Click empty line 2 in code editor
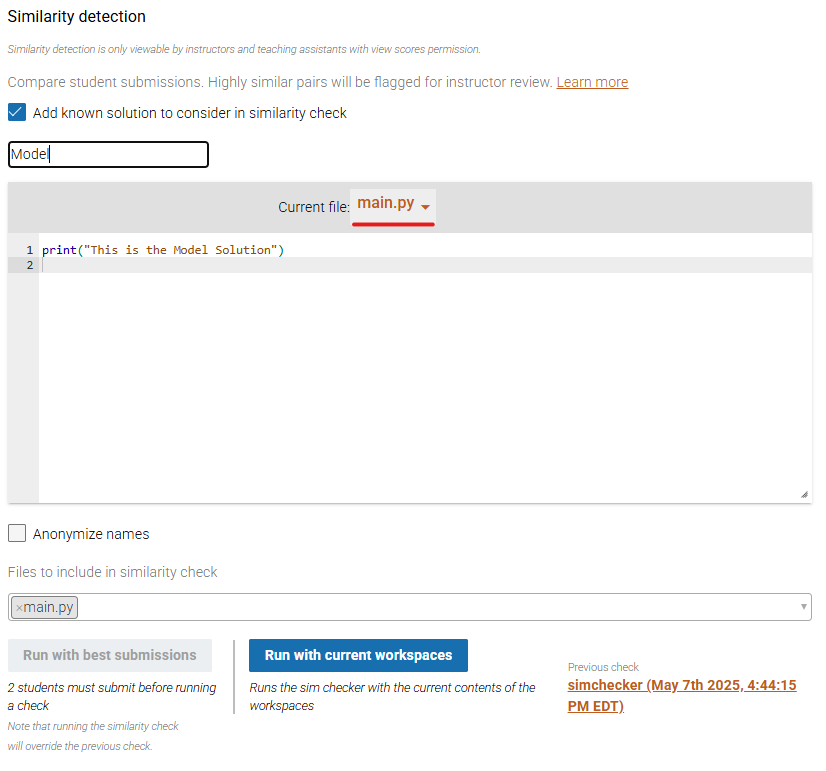Image resolution: width=826 pixels, height=771 pixels. click(425, 265)
